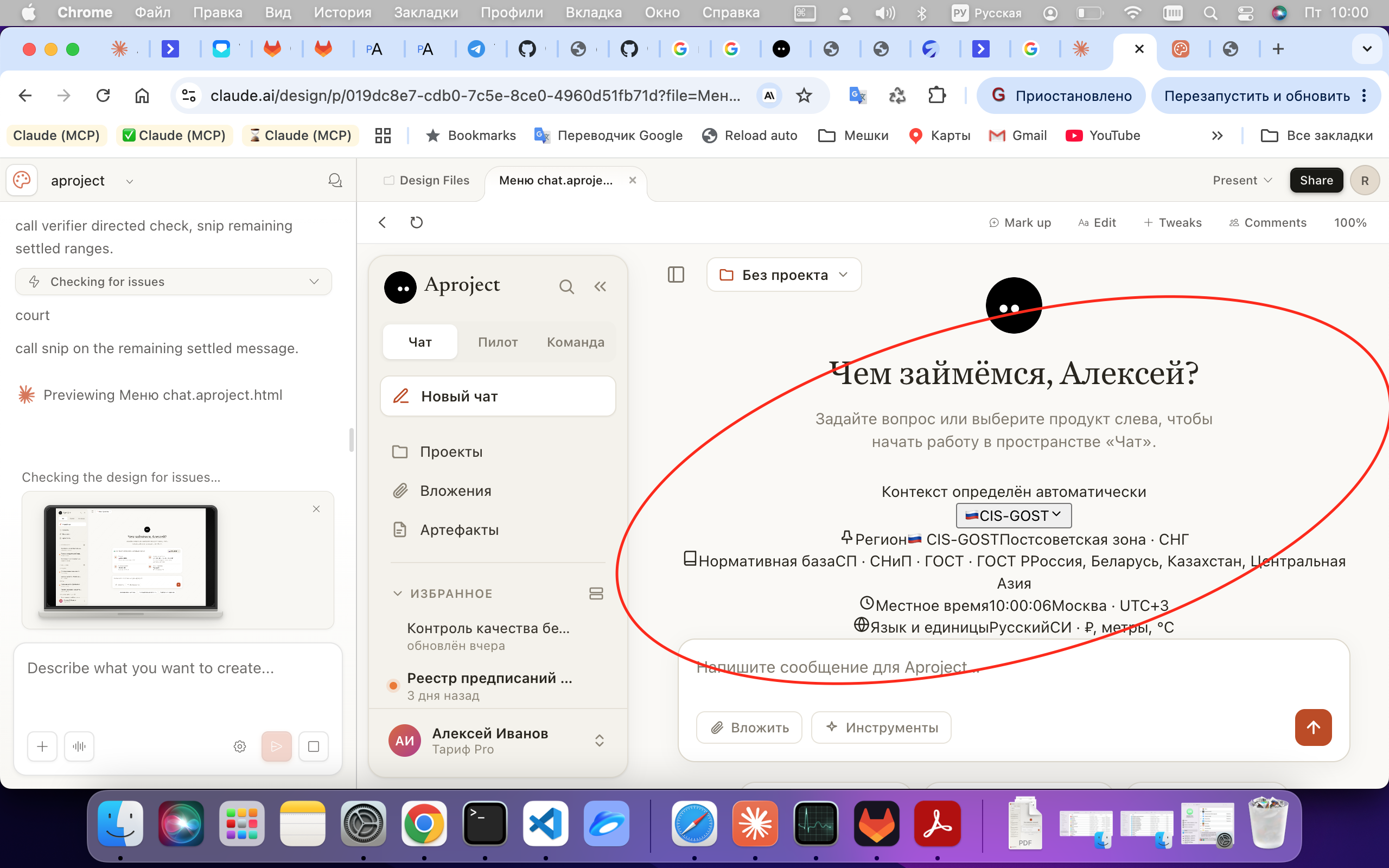
Task: Search chats with Aproject magnifier icon
Action: [566, 286]
